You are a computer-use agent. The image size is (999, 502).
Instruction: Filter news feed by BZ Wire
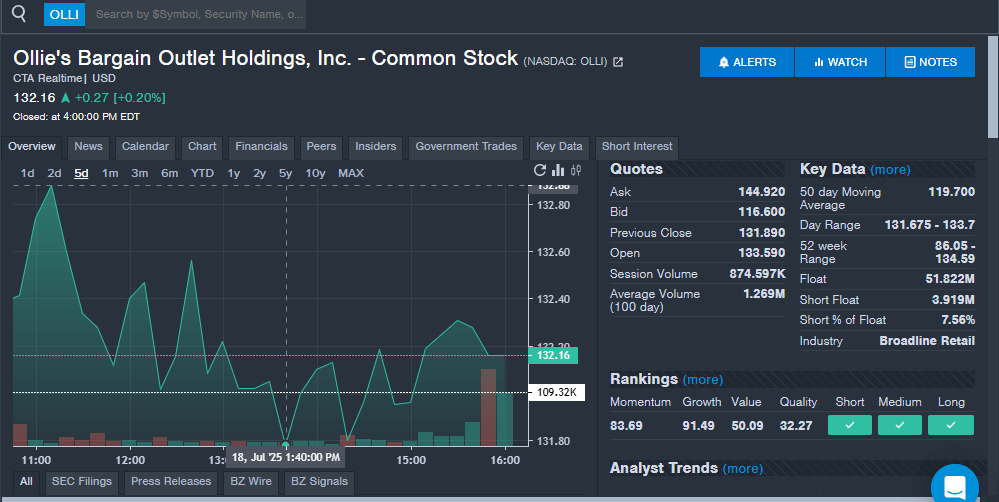coord(251,482)
